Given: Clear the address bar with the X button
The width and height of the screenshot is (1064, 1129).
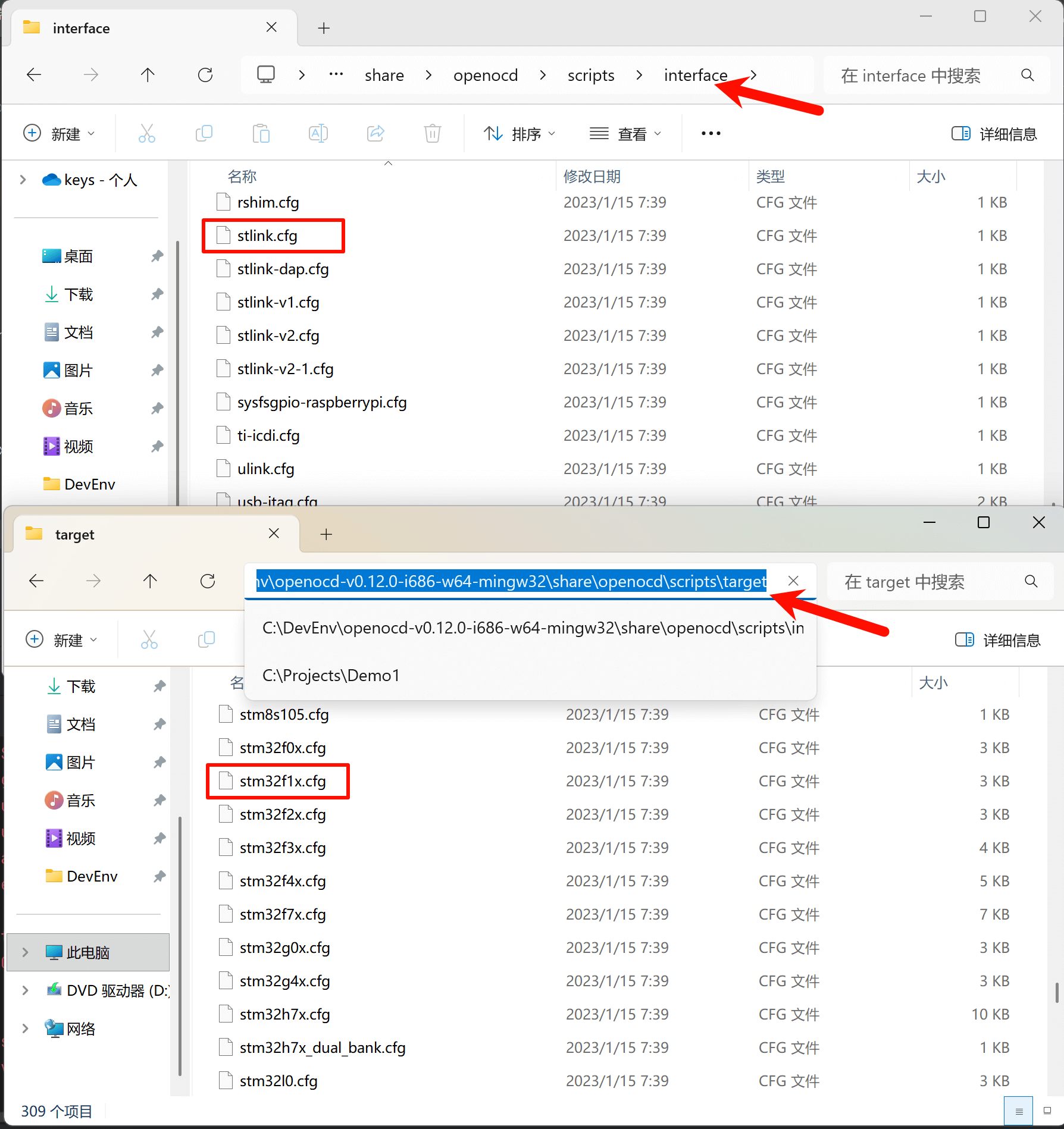Looking at the screenshot, I should [793, 581].
